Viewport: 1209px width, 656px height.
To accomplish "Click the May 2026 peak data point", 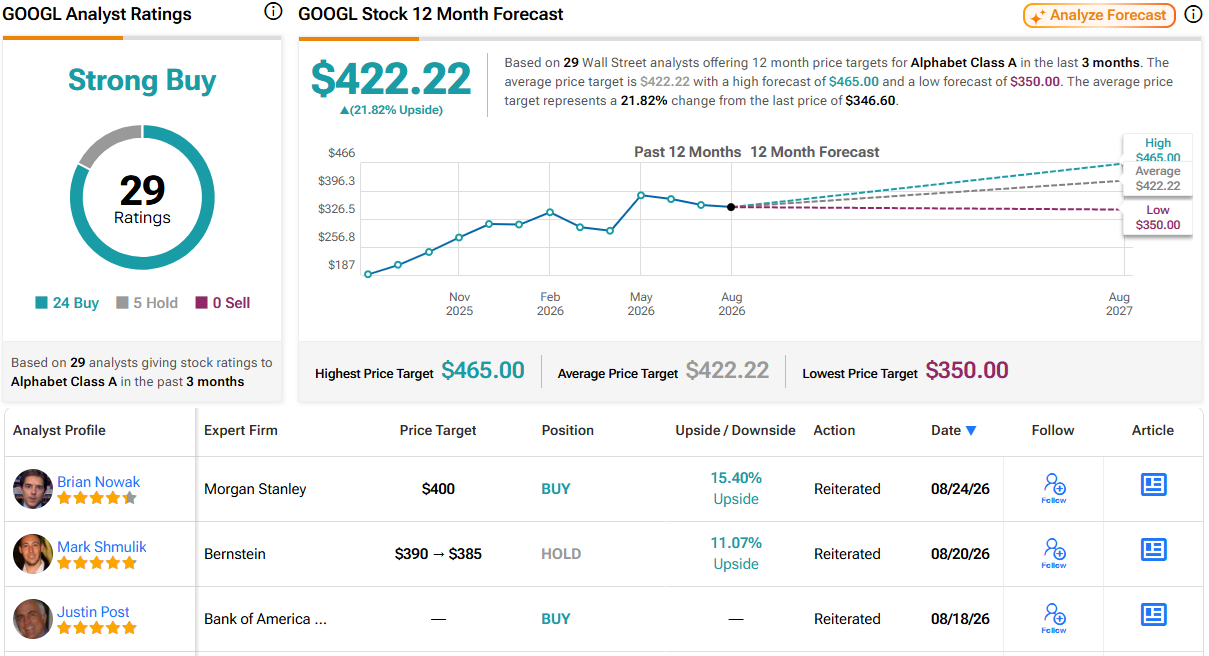I will point(641,195).
